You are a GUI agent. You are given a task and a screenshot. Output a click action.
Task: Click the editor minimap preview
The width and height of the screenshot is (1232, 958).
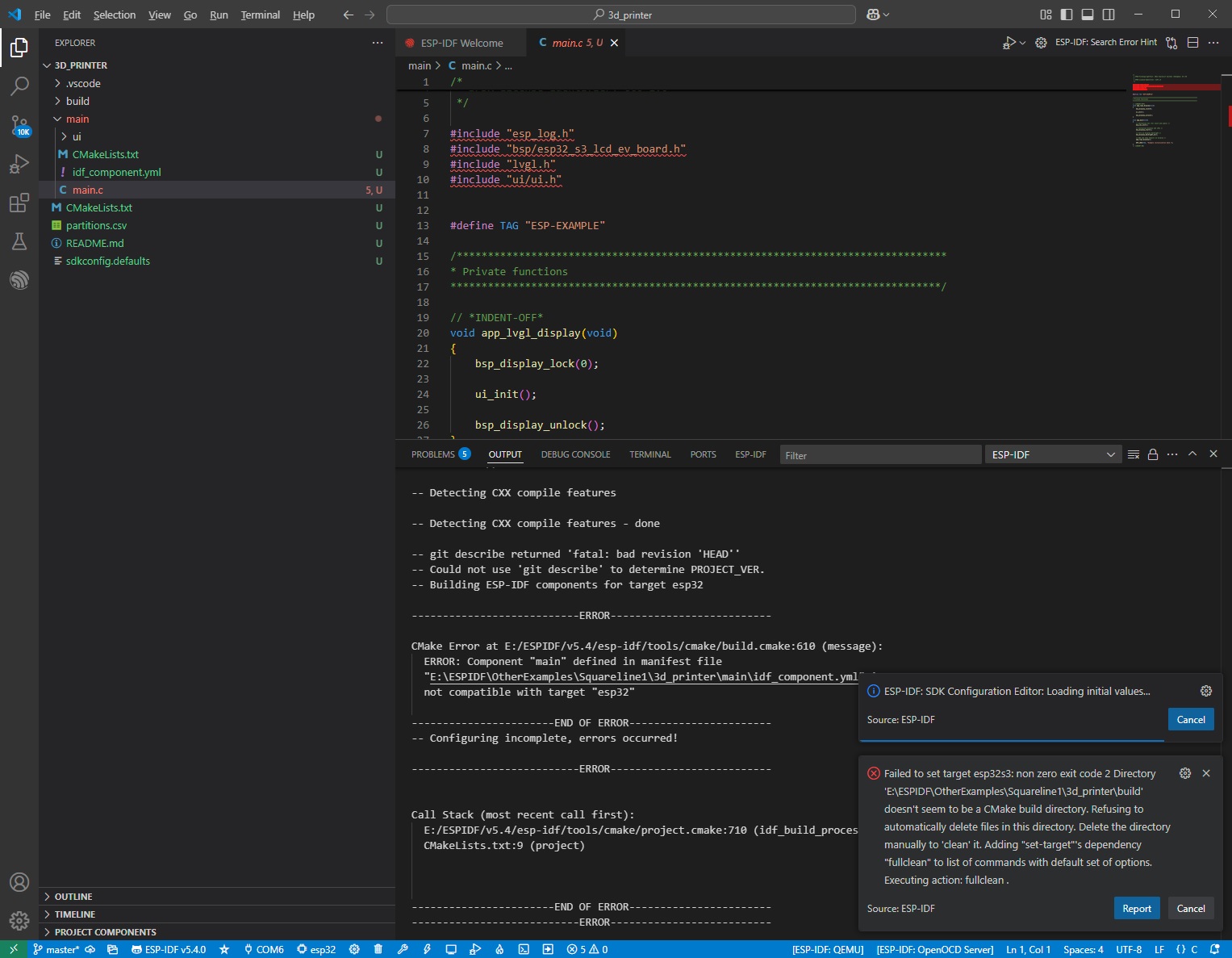(x=1176, y=113)
